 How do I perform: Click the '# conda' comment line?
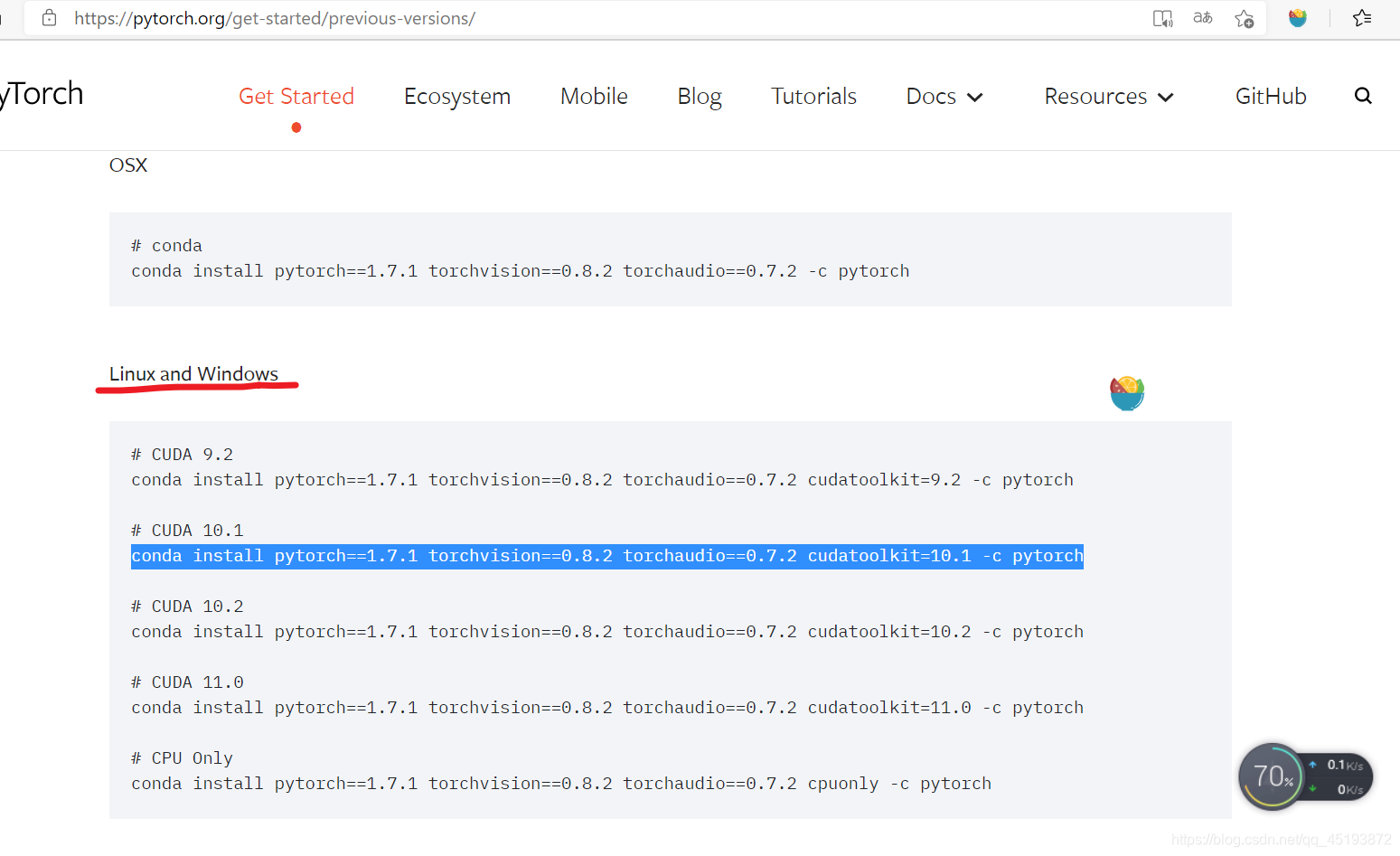pos(166,246)
